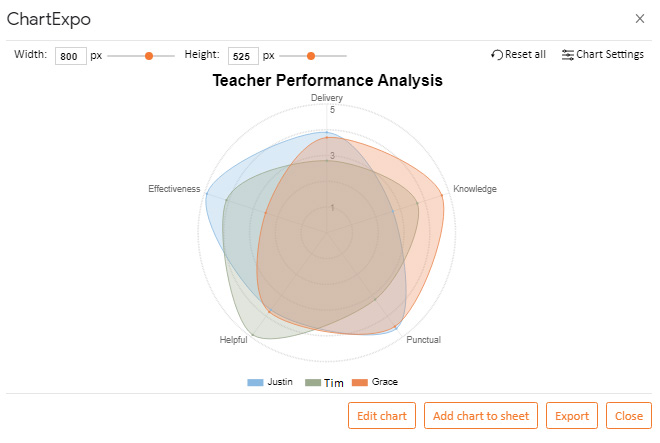
Task: Focus the Width input field showing 800
Action: coord(71,56)
